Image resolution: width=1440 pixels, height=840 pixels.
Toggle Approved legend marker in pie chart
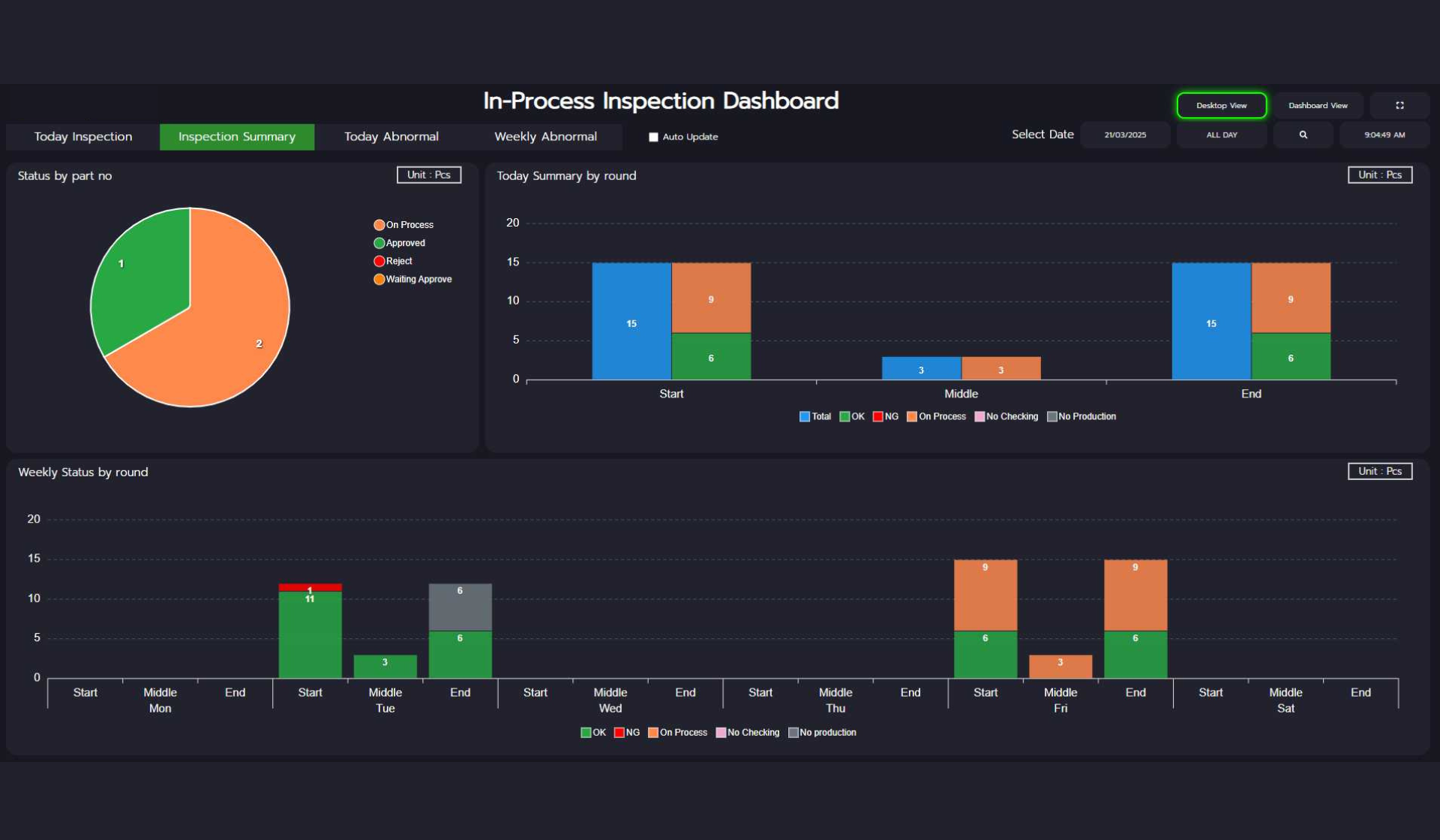(379, 243)
